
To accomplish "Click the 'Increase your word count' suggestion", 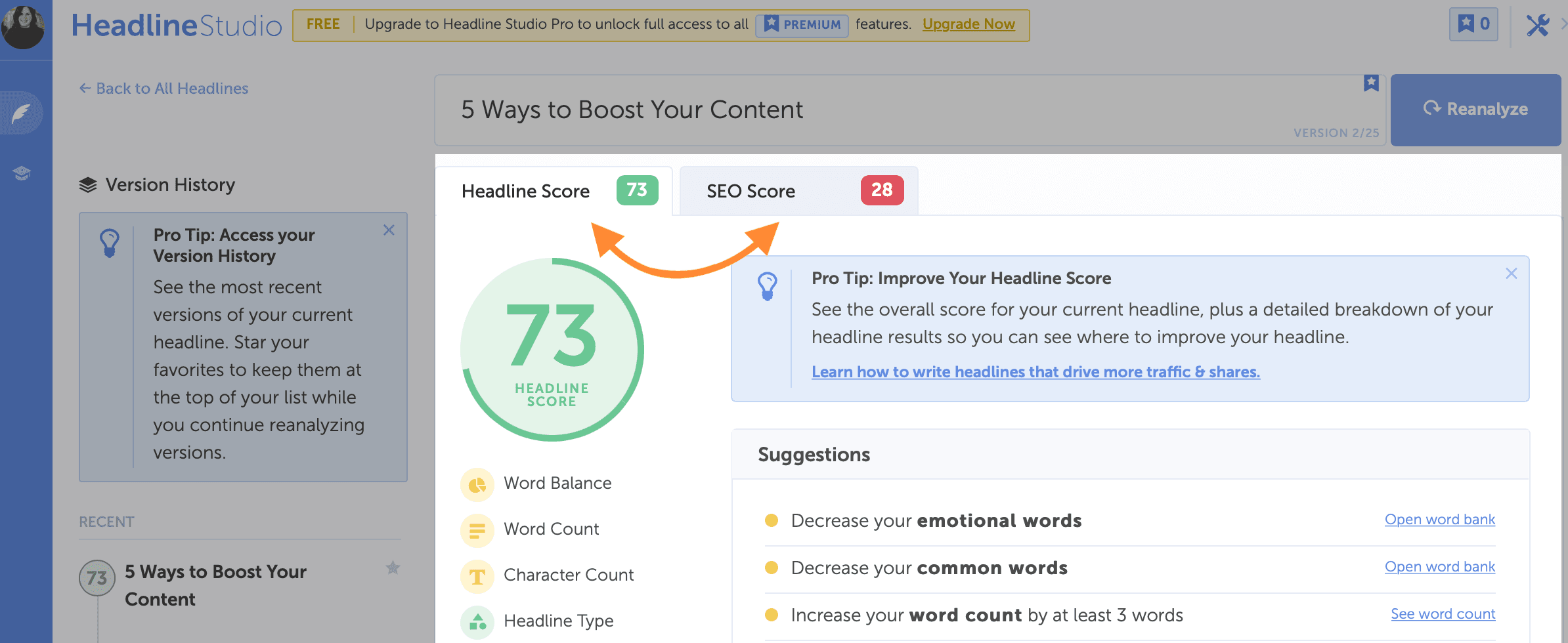I will tap(987, 615).
